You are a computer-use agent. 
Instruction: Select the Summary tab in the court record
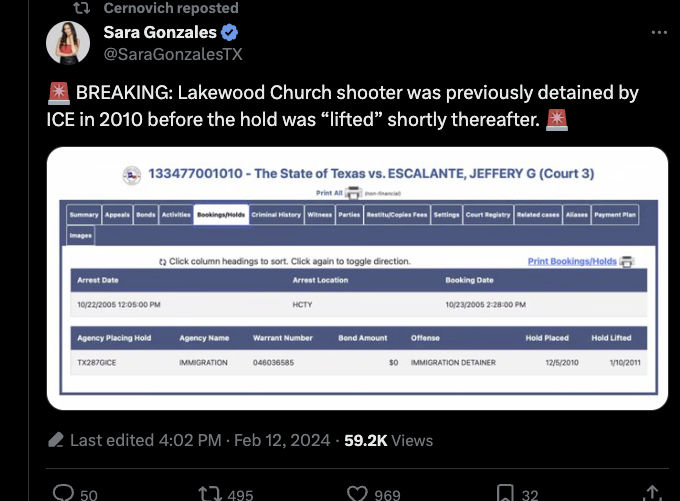(84, 215)
